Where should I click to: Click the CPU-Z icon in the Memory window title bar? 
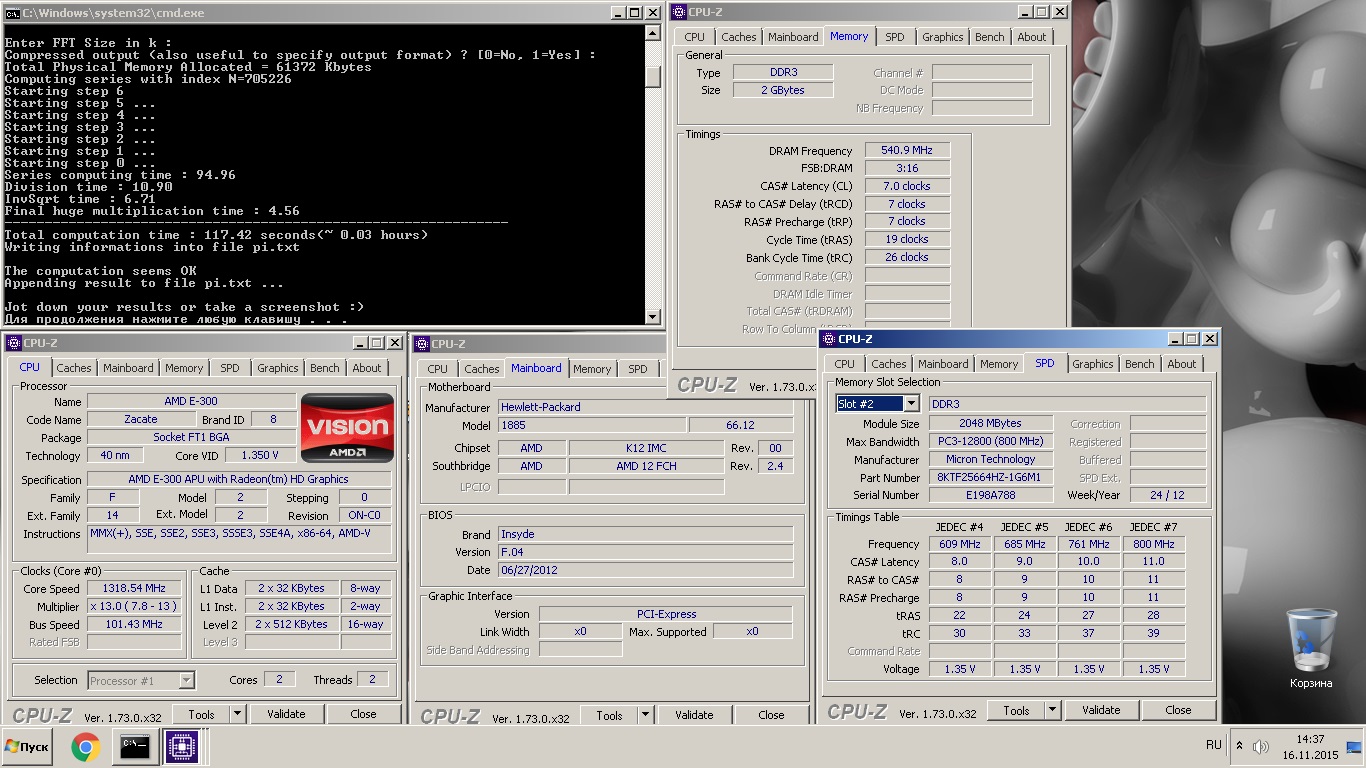tap(680, 12)
